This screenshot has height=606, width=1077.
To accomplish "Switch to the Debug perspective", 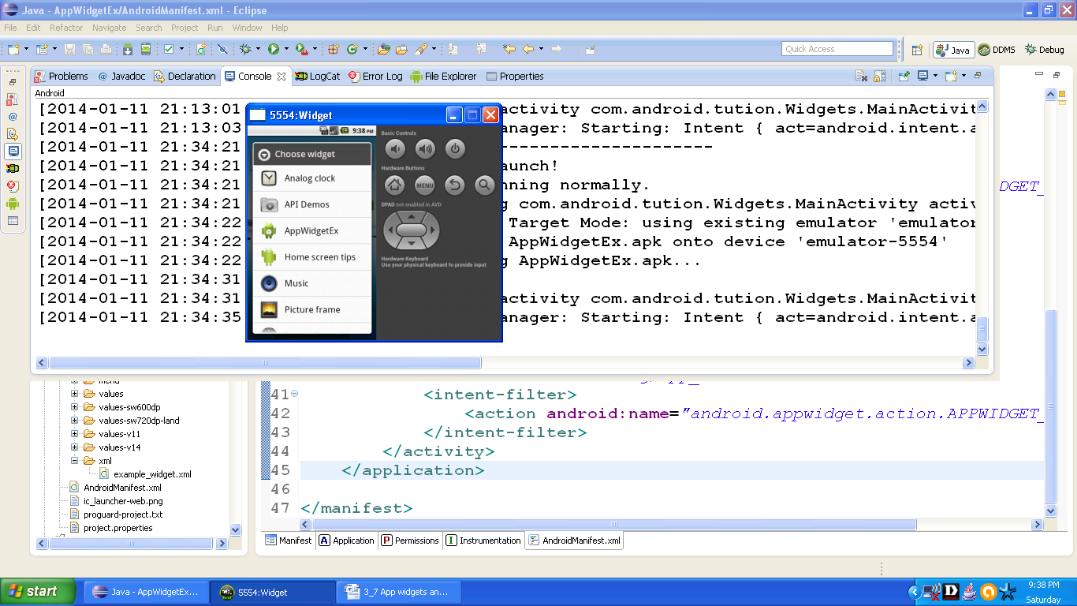I will click(1045, 49).
